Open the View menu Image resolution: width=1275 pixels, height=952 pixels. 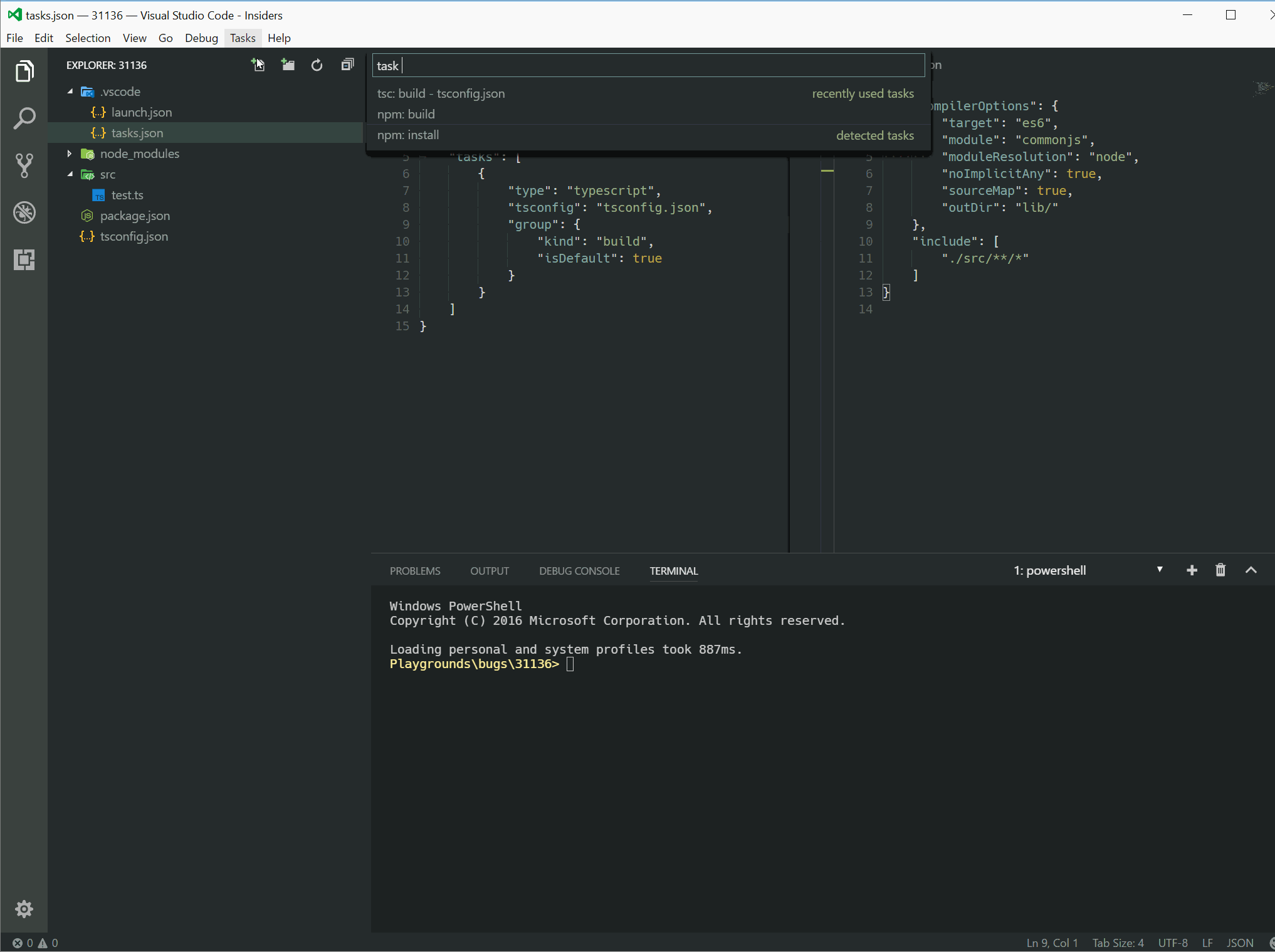click(x=134, y=38)
